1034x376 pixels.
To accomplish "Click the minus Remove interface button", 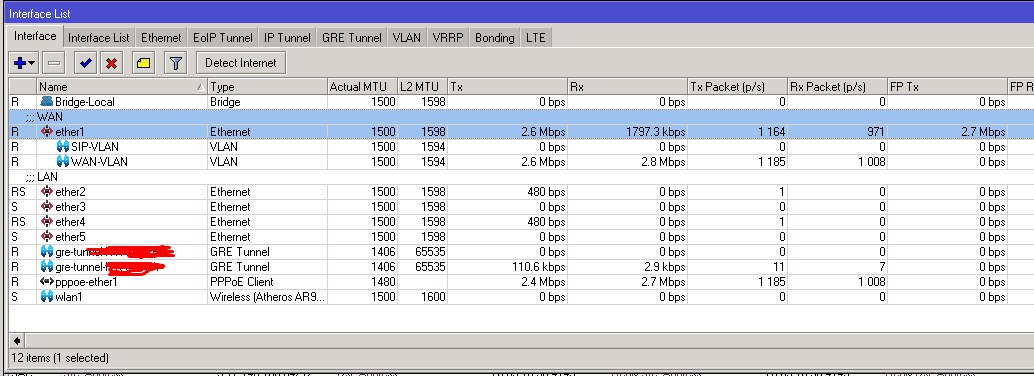I will [x=54, y=63].
